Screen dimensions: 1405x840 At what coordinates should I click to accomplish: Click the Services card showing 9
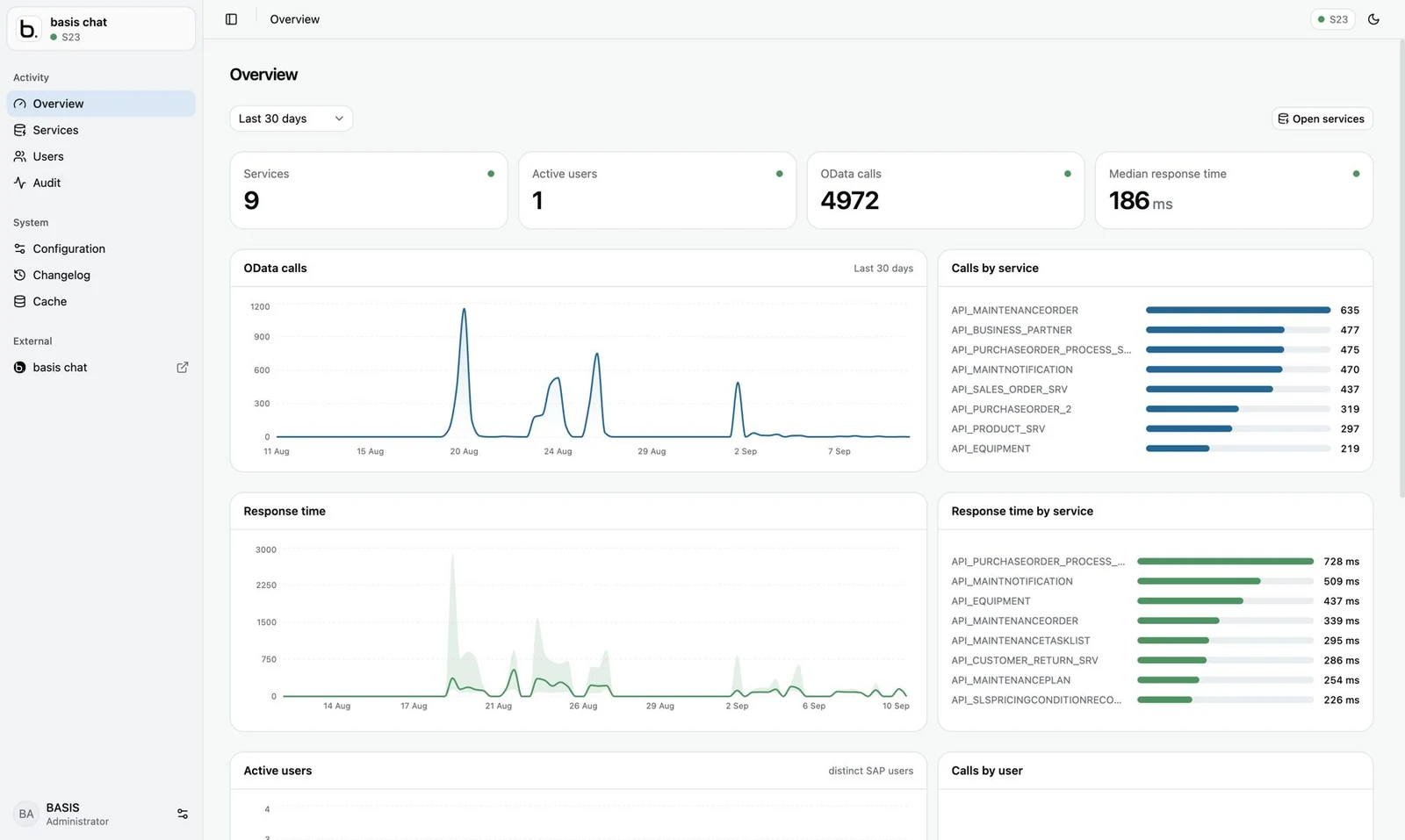(x=369, y=190)
